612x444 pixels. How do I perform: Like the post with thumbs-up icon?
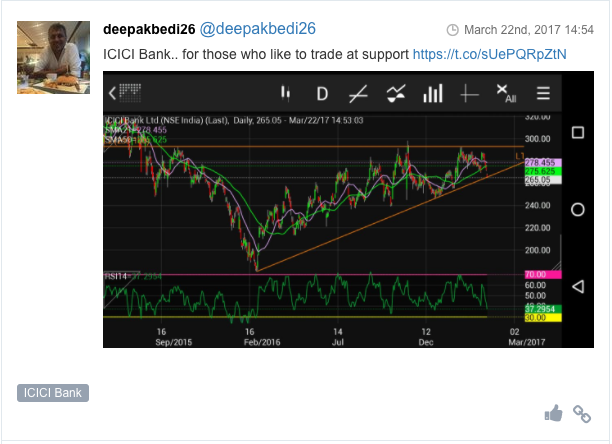coord(553,413)
